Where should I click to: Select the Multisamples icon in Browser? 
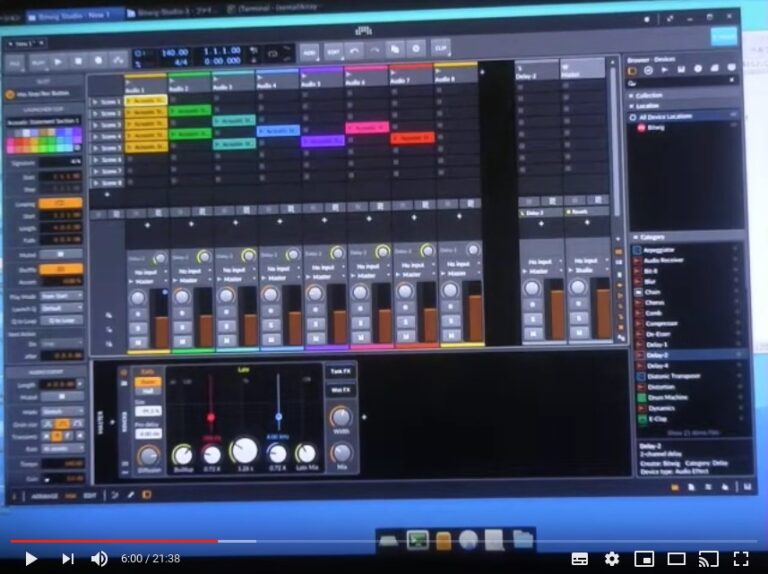click(681, 70)
